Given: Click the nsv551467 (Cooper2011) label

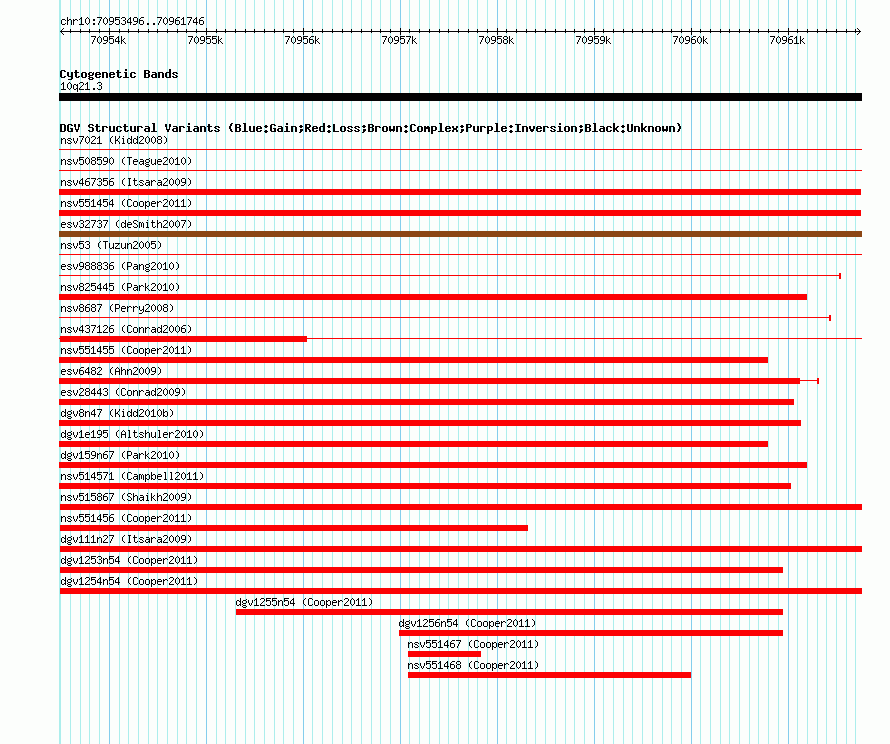Looking at the screenshot, I should [x=473, y=644].
